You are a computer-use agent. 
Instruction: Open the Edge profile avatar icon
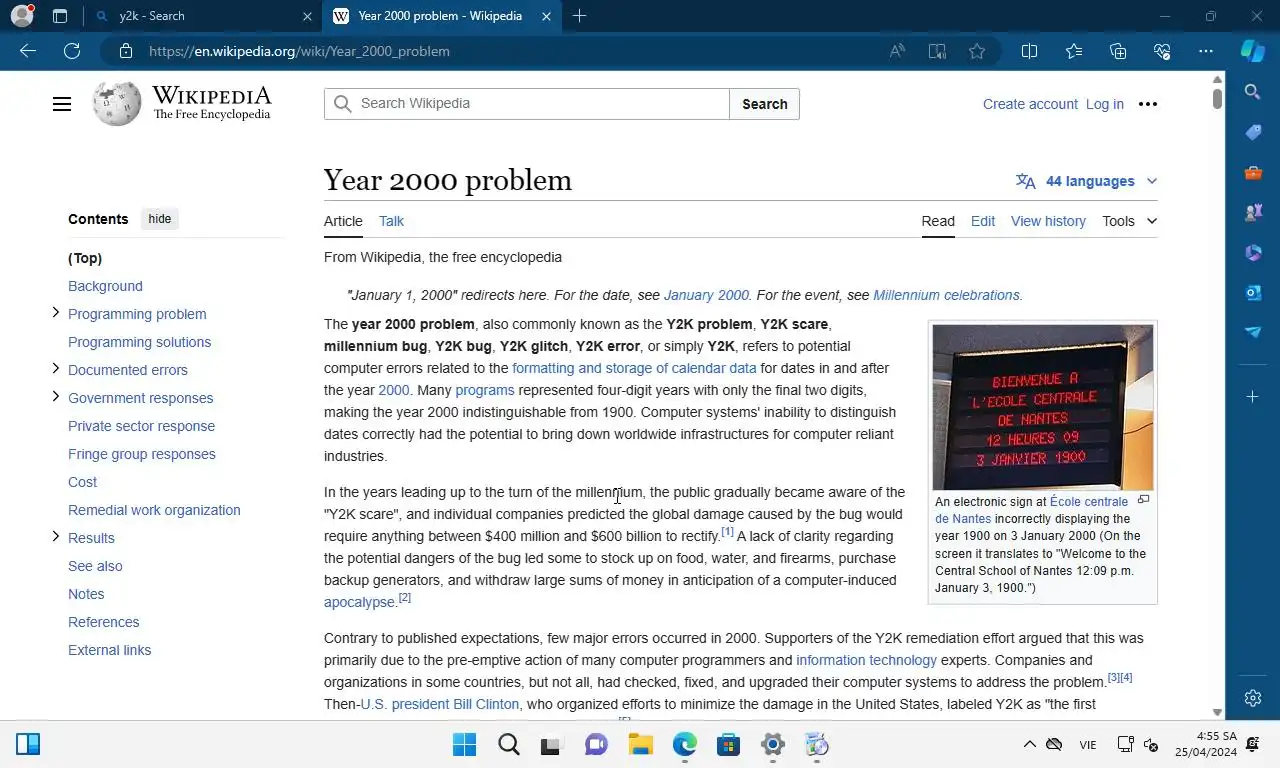(x=22, y=16)
